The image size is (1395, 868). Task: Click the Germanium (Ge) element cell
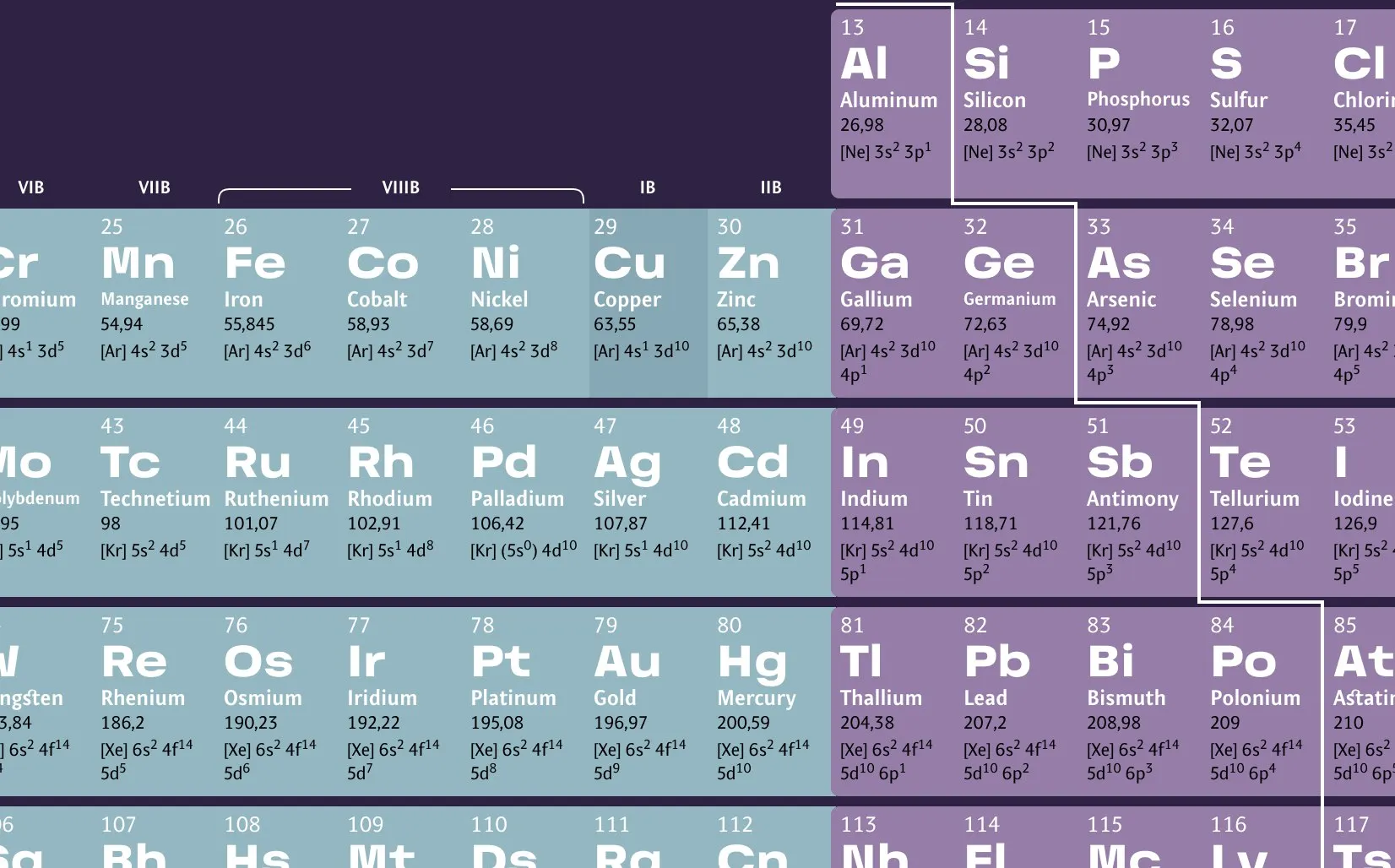(x=1015, y=302)
